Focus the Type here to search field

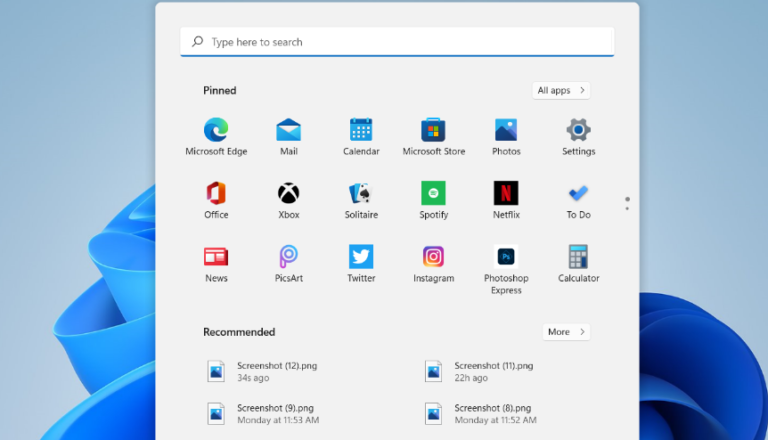(x=397, y=42)
